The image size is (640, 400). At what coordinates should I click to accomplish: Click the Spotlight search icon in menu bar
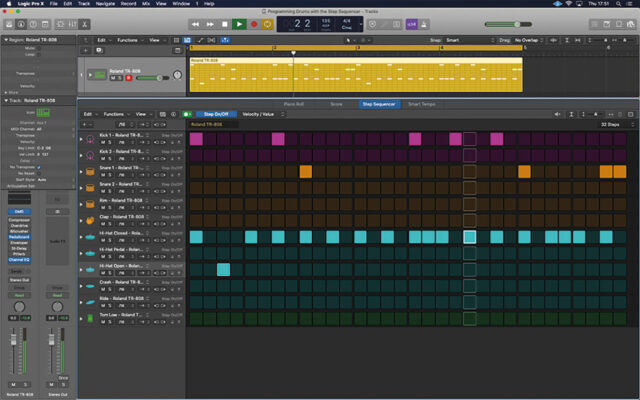point(618,4)
